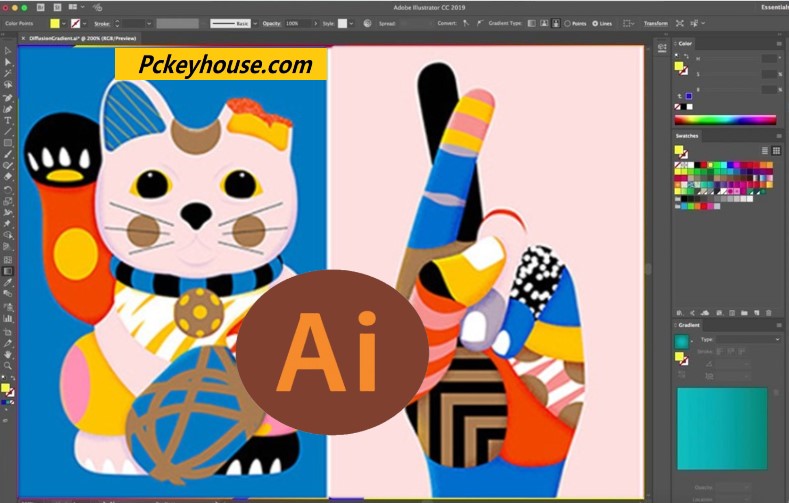The height and width of the screenshot is (503, 789).
Task: Choose linear gradient type button
Action: coord(531,23)
